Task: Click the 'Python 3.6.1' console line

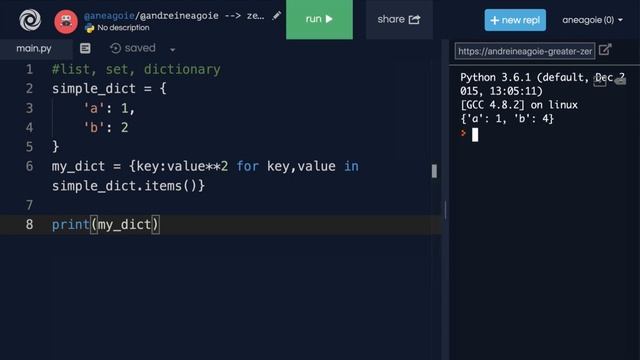Action: pyautogui.click(x=542, y=78)
